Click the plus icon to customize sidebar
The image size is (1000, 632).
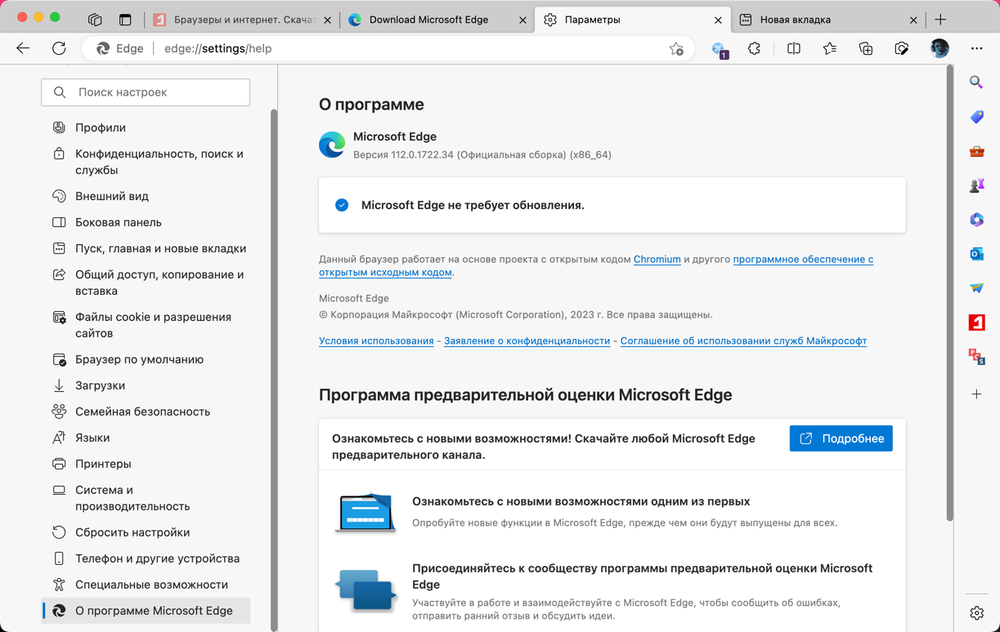tap(977, 394)
